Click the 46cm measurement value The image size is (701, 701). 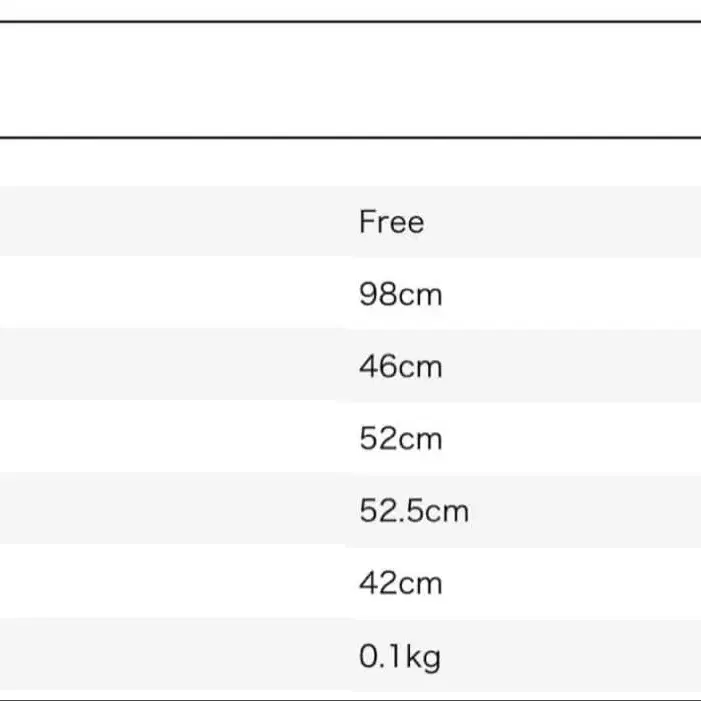[400, 367]
